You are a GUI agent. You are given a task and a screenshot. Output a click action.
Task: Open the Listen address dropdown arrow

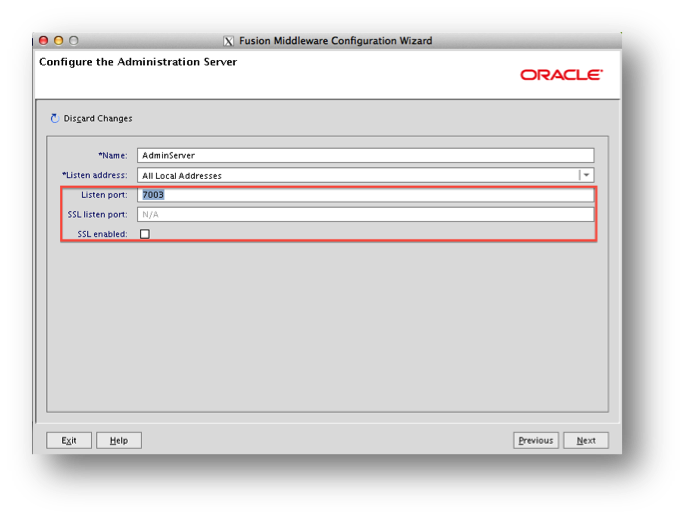click(x=586, y=175)
